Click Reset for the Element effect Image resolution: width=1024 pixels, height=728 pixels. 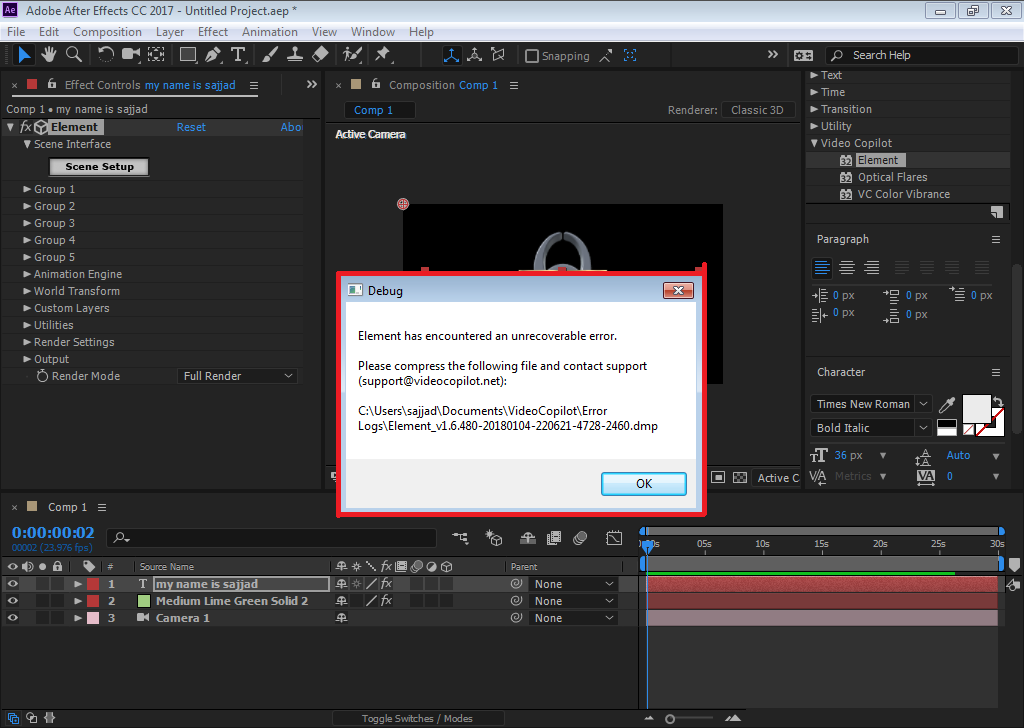pos(191,127)
